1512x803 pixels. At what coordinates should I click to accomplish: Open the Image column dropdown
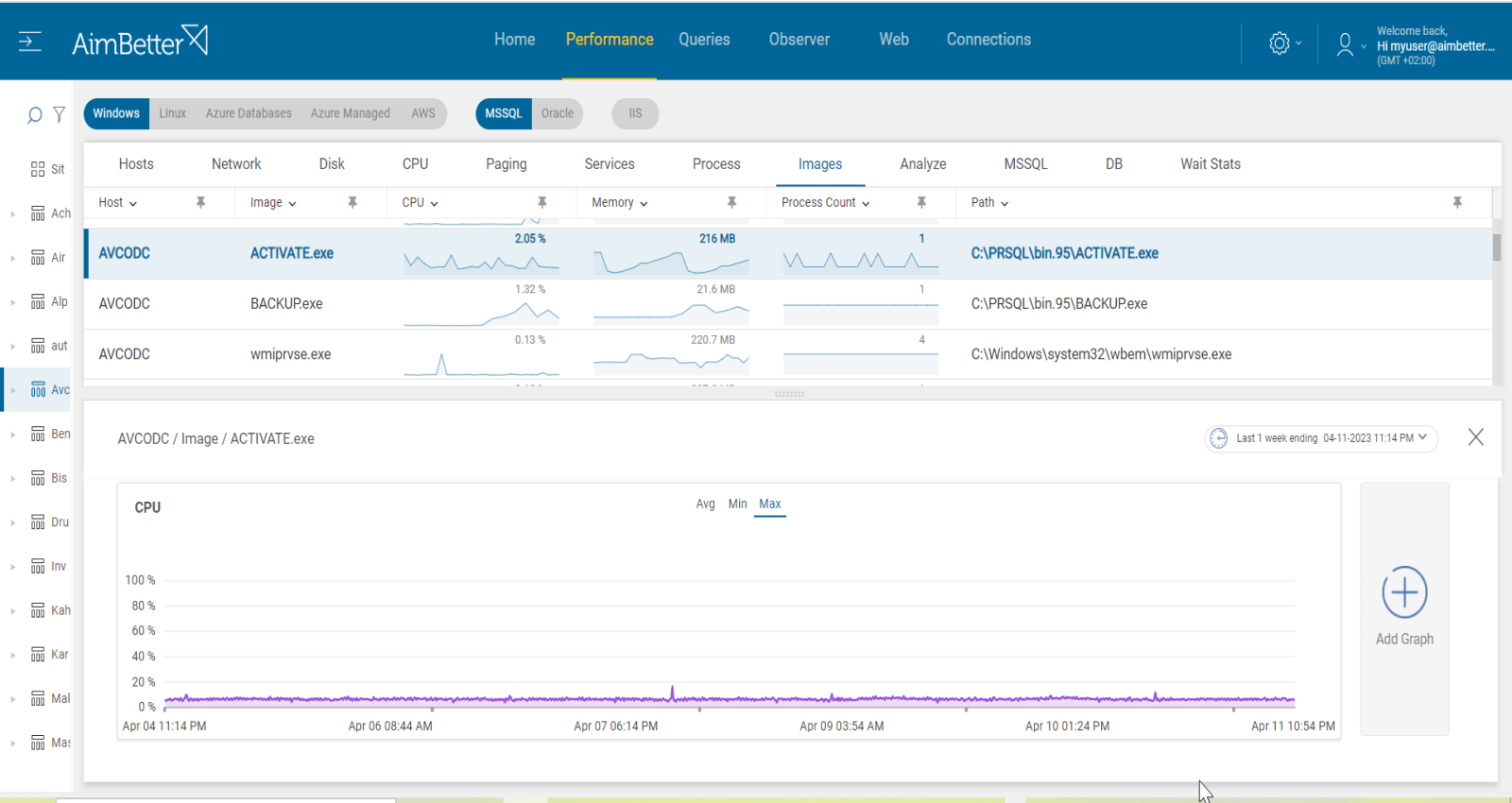[293, 204]
